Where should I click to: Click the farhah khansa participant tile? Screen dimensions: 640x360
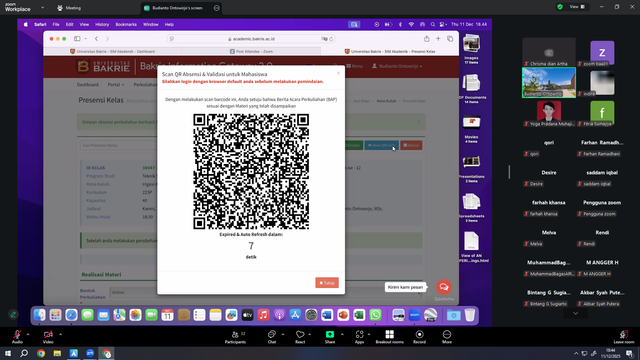pyautogui.click(x=549, y=208)
